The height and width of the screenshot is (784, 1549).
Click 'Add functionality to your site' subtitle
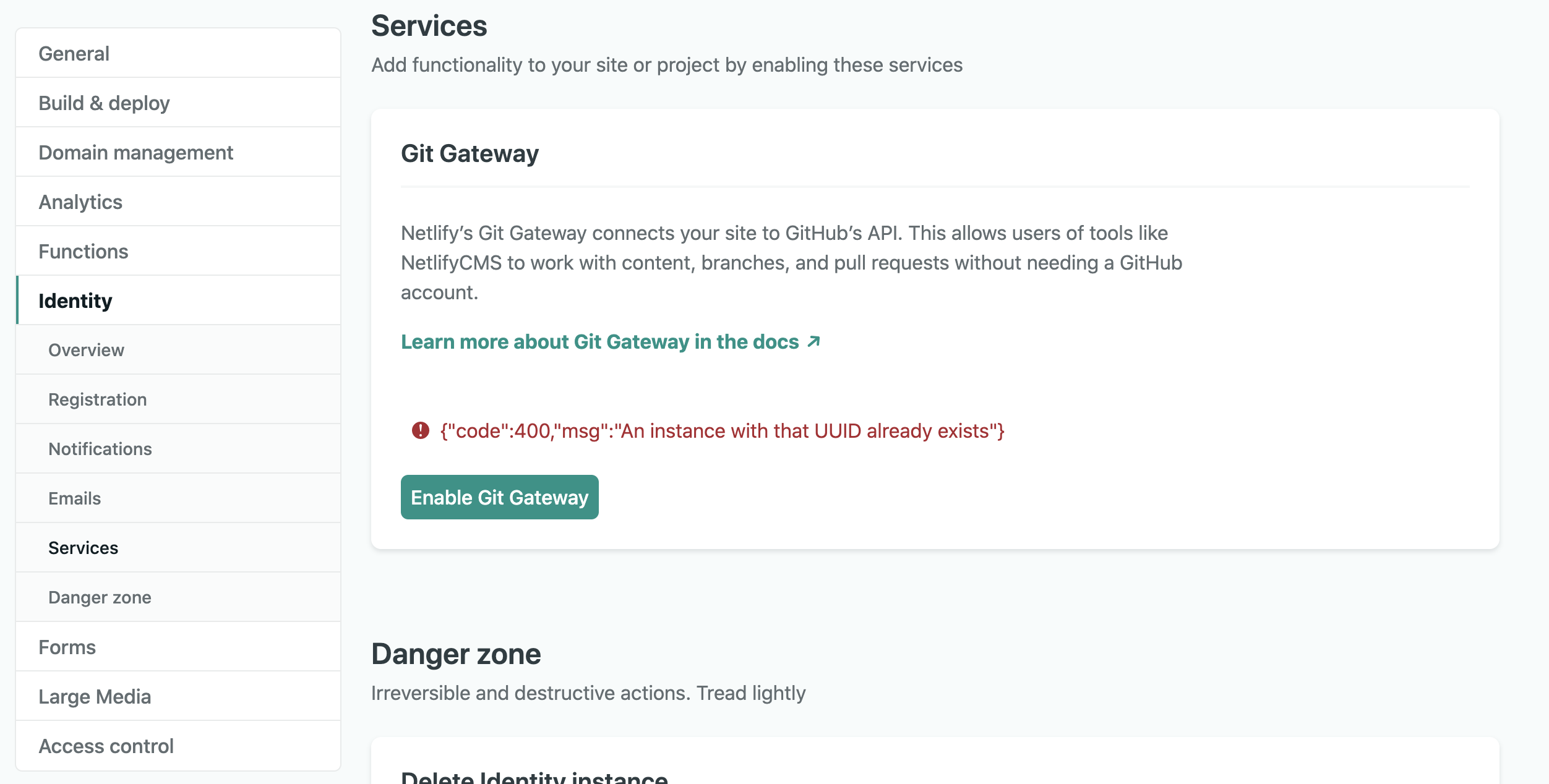(667, 65)
